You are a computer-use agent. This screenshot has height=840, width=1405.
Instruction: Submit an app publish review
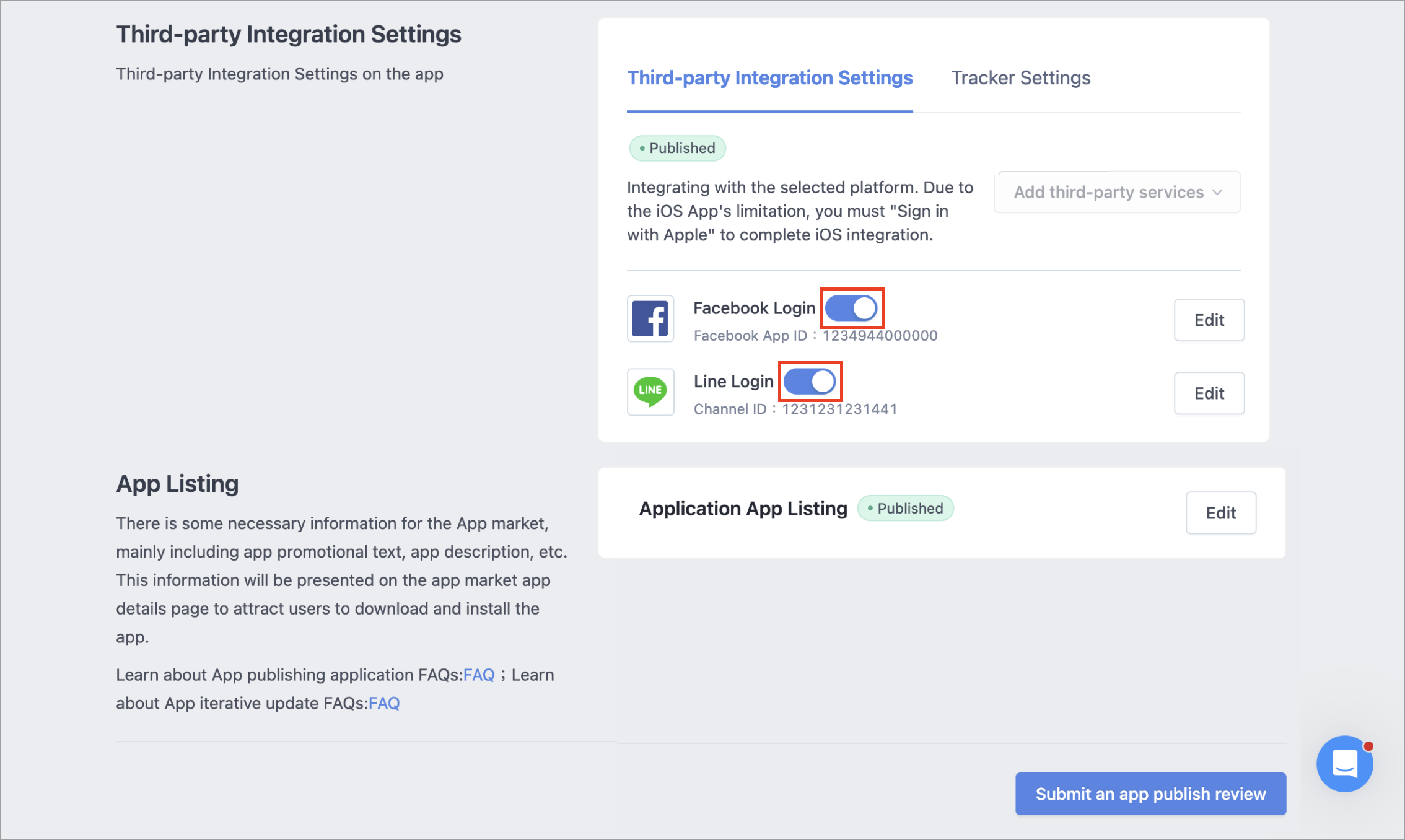click(1150, 794)
